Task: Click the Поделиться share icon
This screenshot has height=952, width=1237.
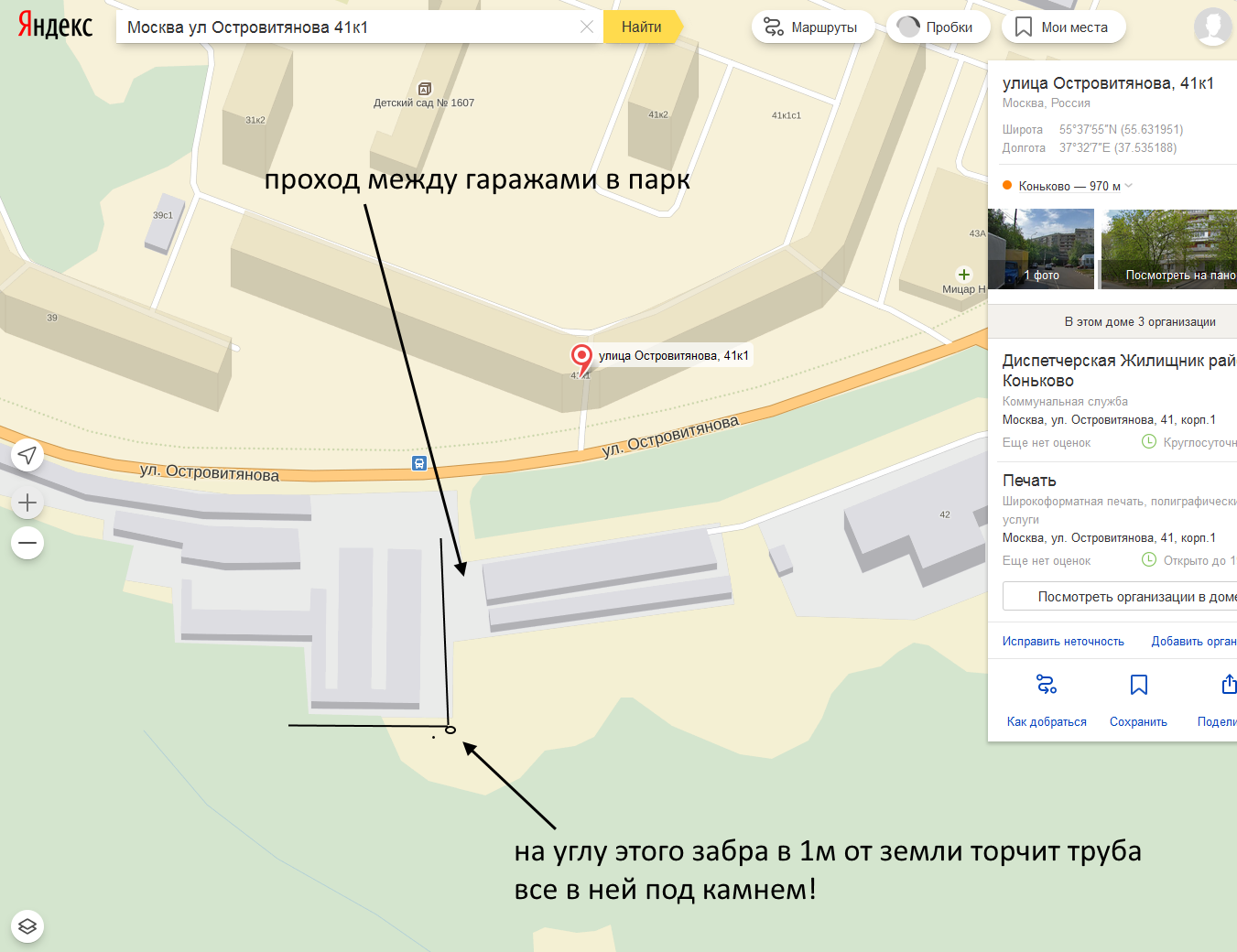Action: pyautogui.click(x=1229, y=685)
